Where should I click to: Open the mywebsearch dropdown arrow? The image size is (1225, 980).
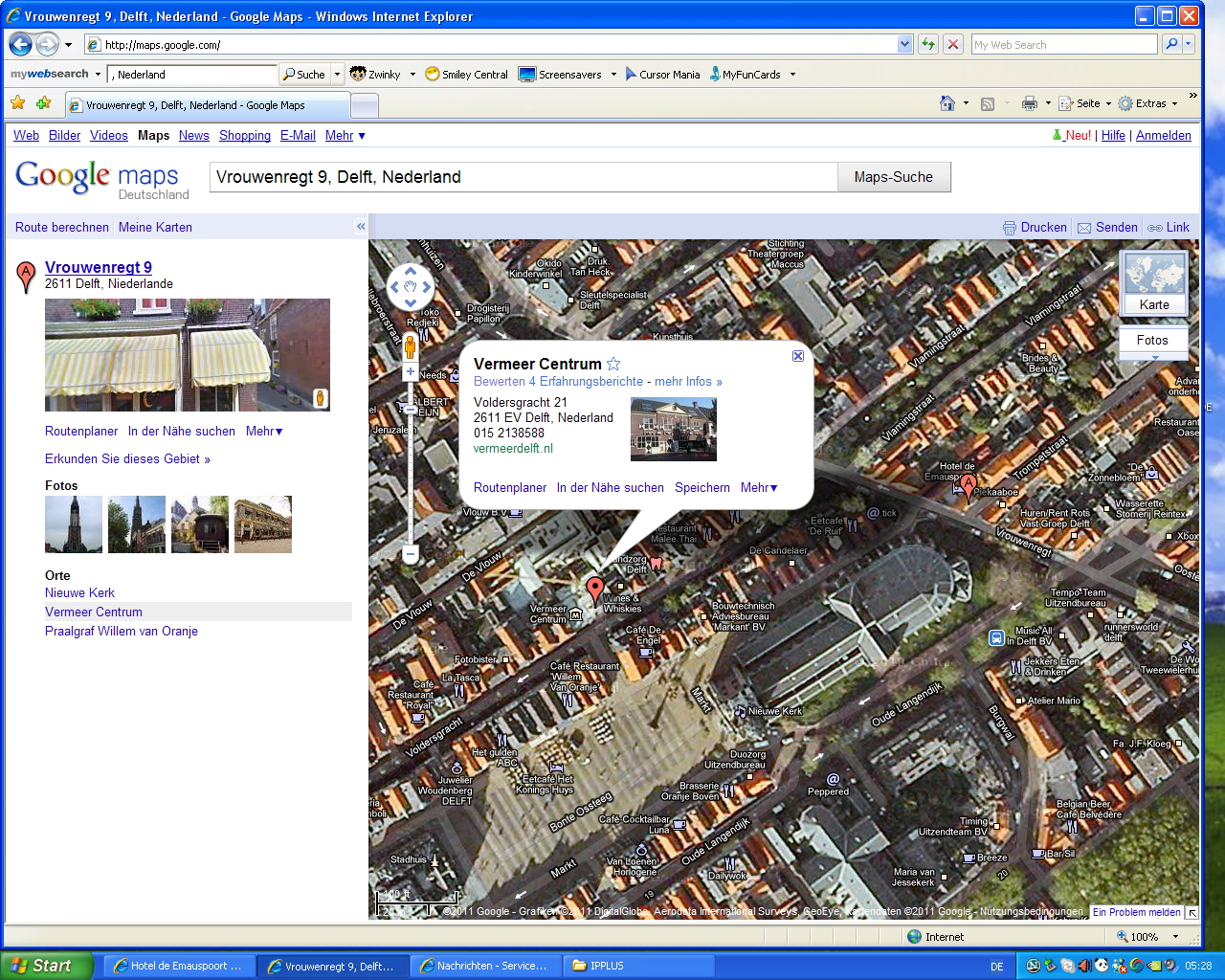(x=98, y=74)
